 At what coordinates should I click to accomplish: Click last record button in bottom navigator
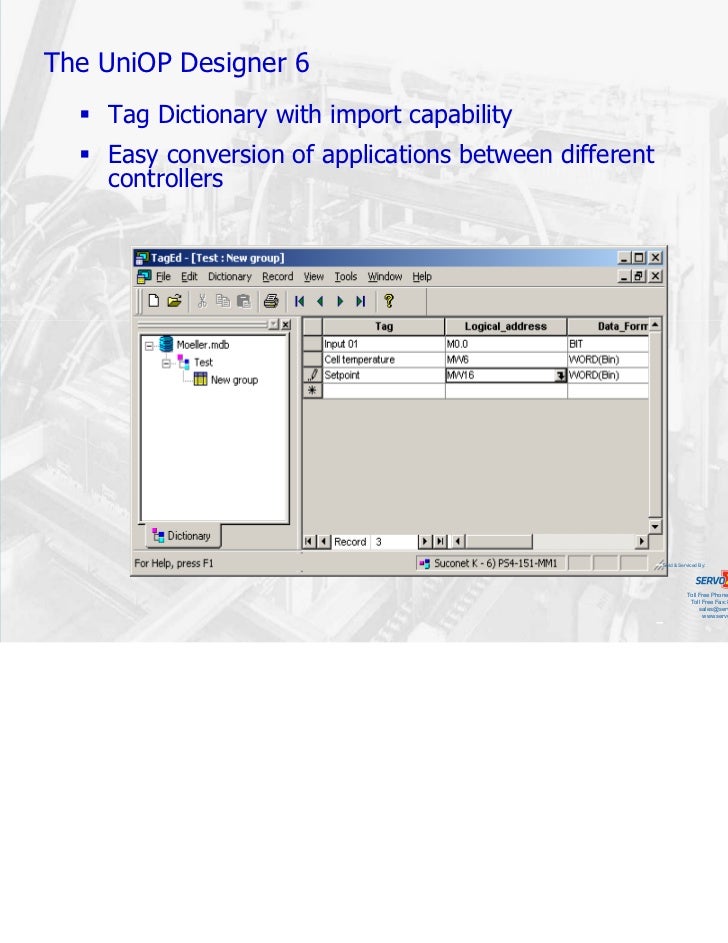coord(441,541)
